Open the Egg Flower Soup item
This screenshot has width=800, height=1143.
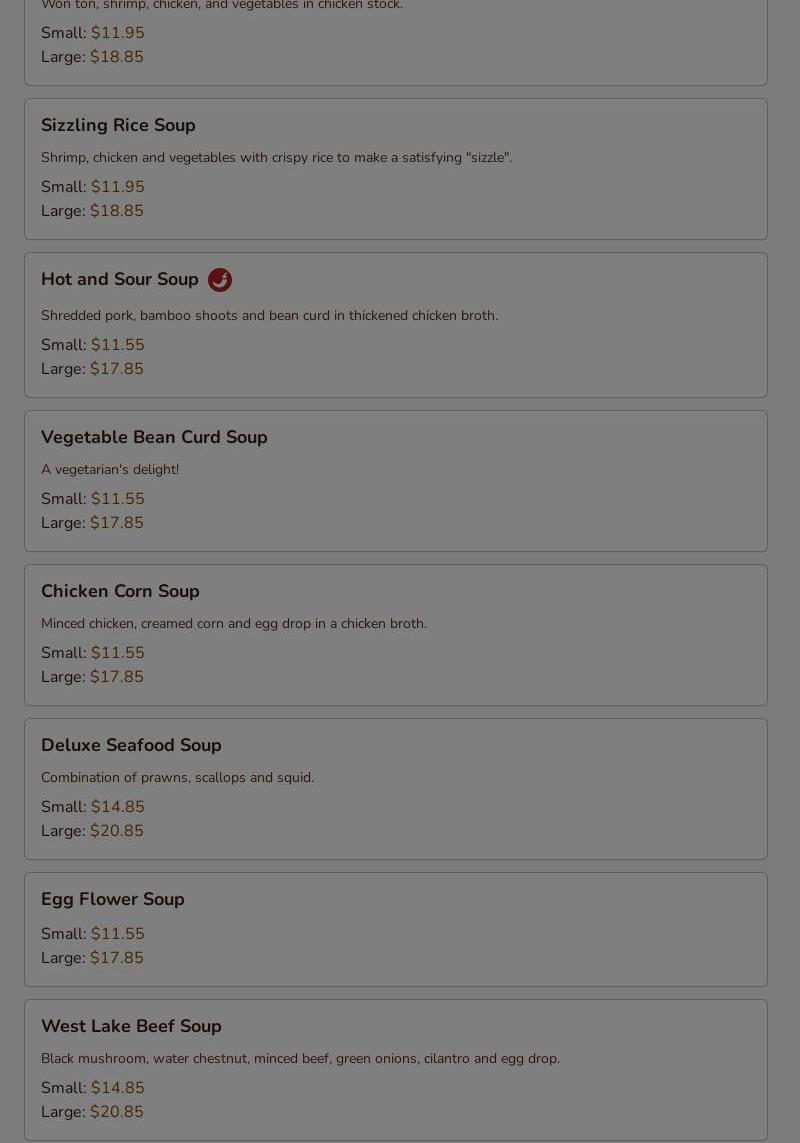point(396,929)
